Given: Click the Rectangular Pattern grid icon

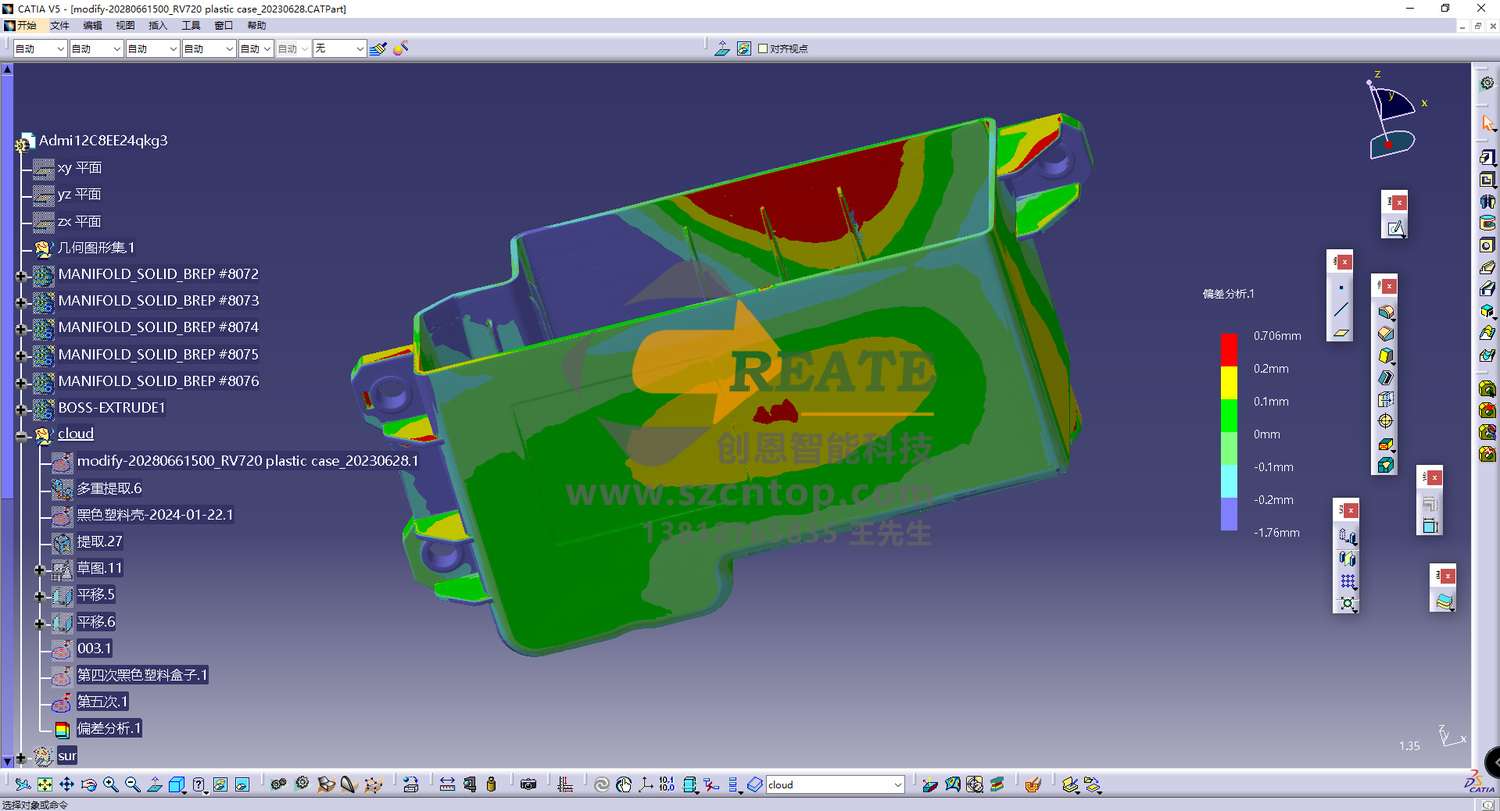Looking at the screenshot, I should tap(1348, 581).
